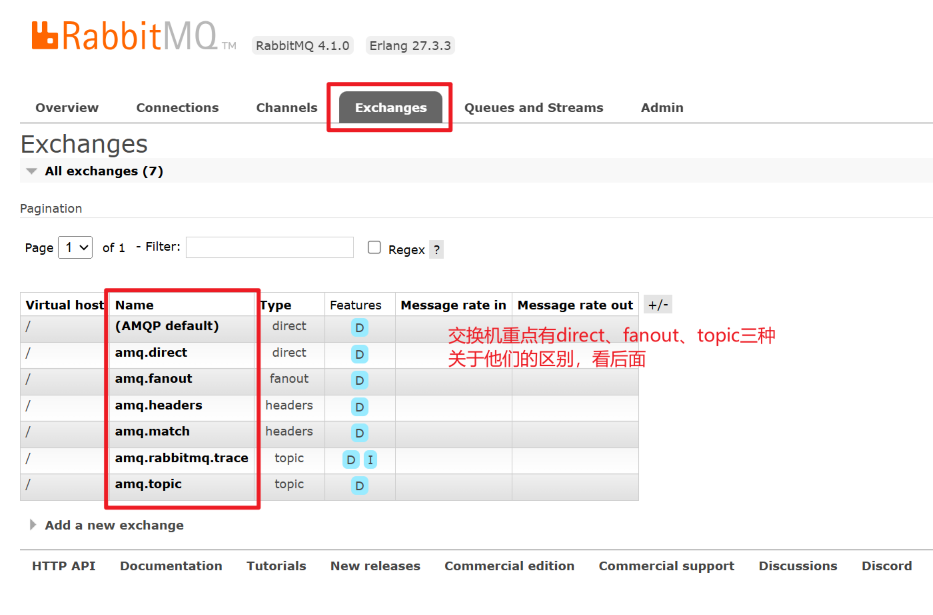Open the Documentation footer link
933x615 pixels.
[171, 566]
